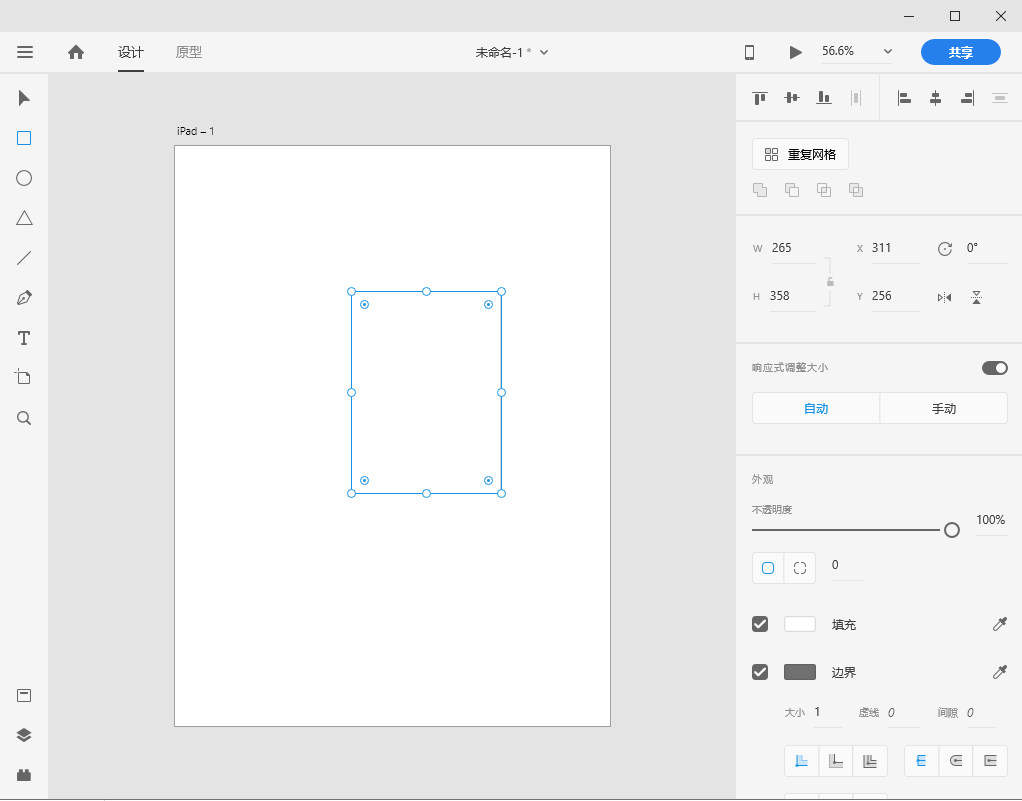1022x801 pixels.
Task: Flip selection vertically
Action: (976, 298)
